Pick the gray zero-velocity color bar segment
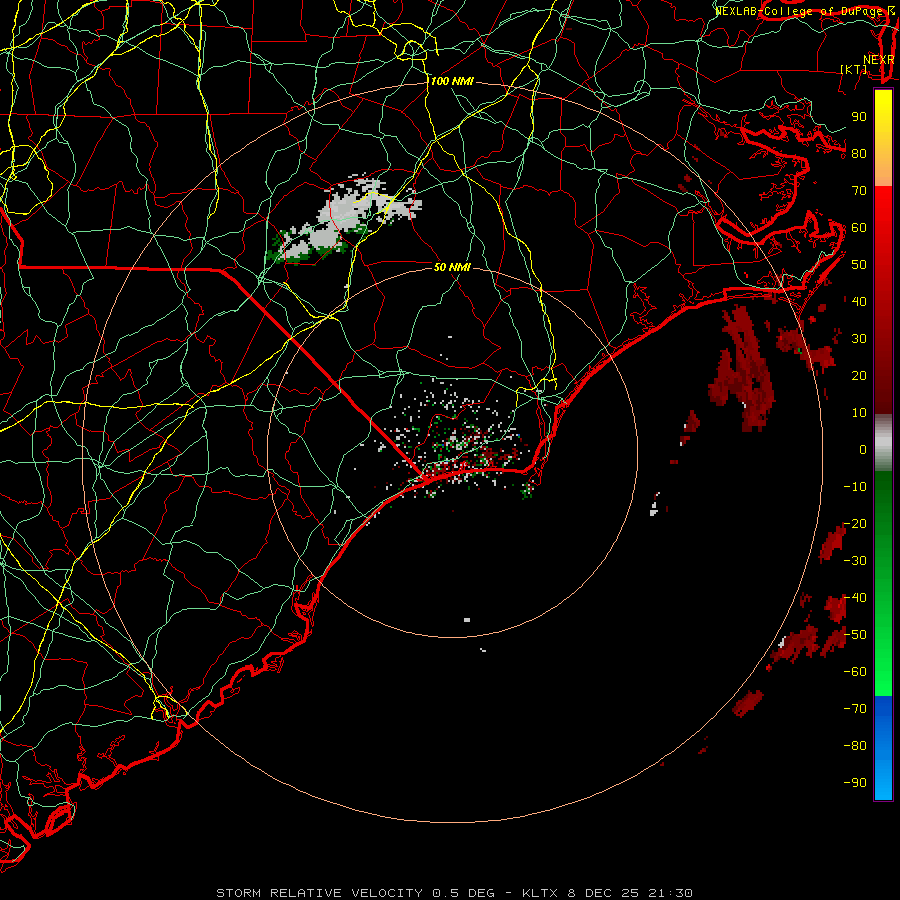 (883, 442)
